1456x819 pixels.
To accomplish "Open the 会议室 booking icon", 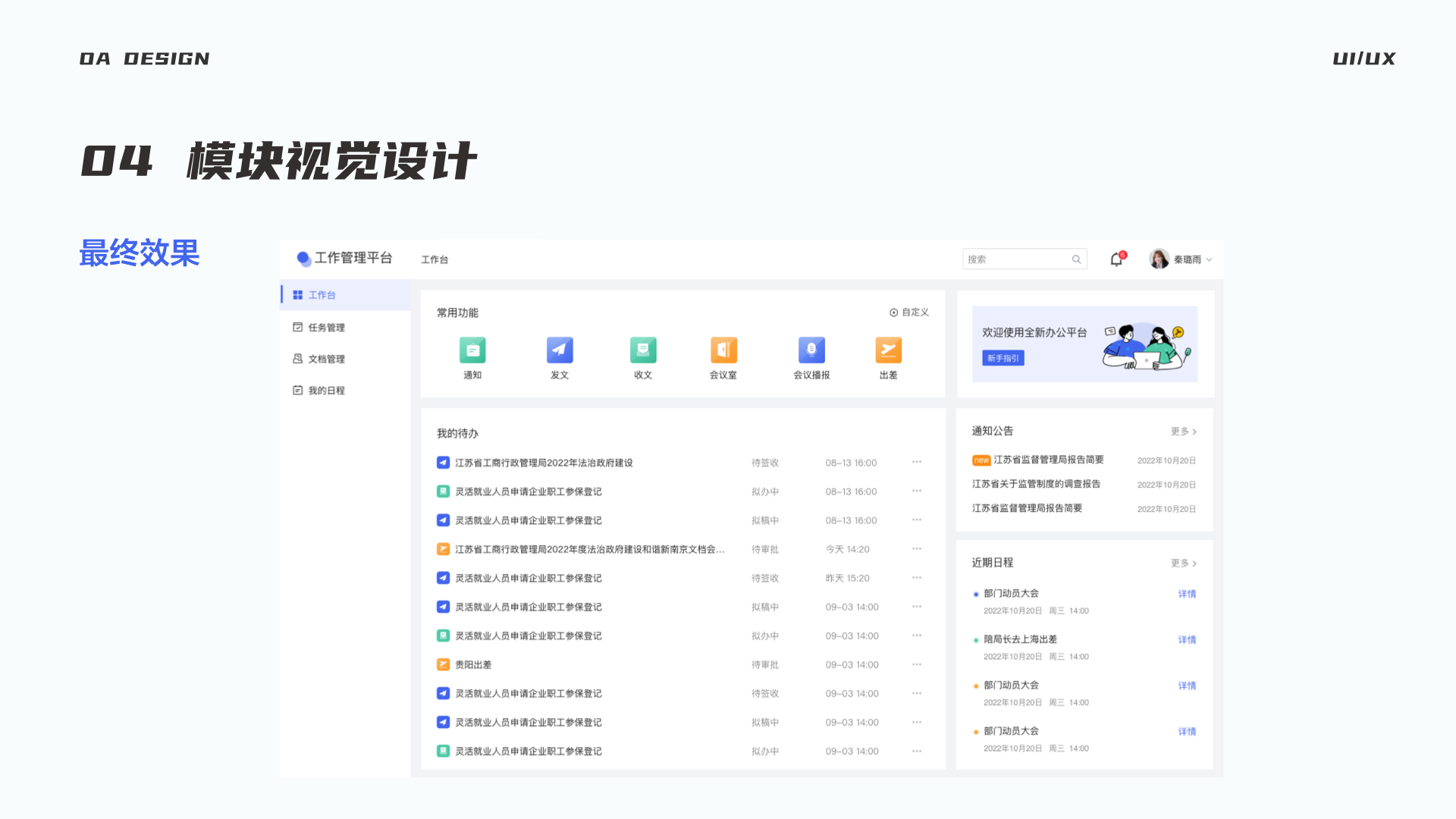I will 723,350.
